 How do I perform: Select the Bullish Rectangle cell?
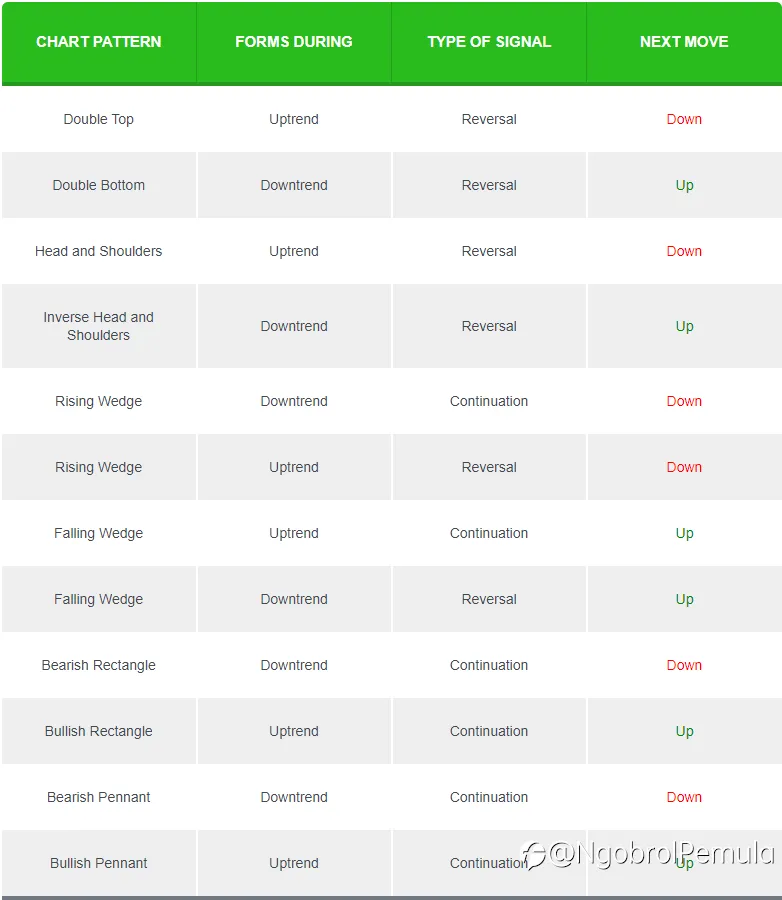pos(99,731)
